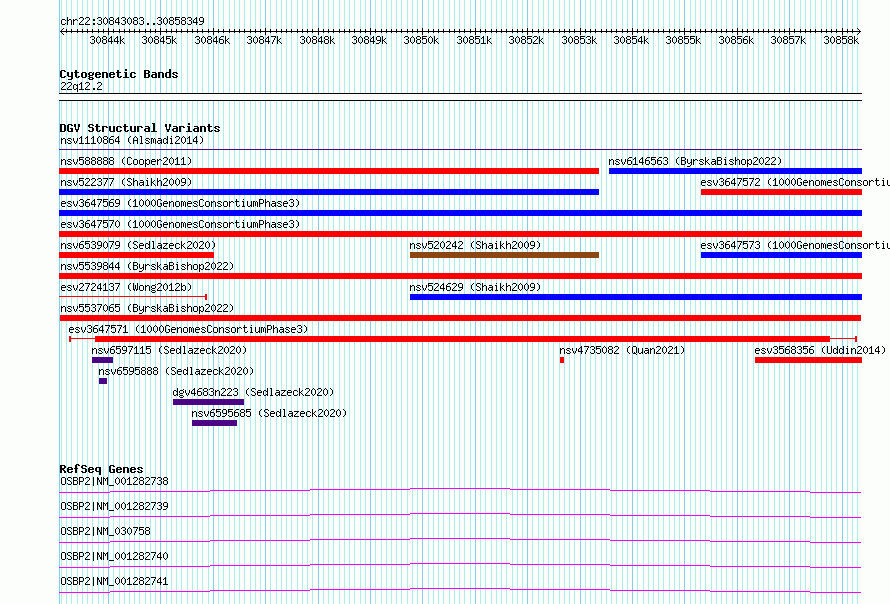
Task: Open the OSBP2|NM_001282741 transcript label
Action: pyautogui.click(x=114, y=581)
